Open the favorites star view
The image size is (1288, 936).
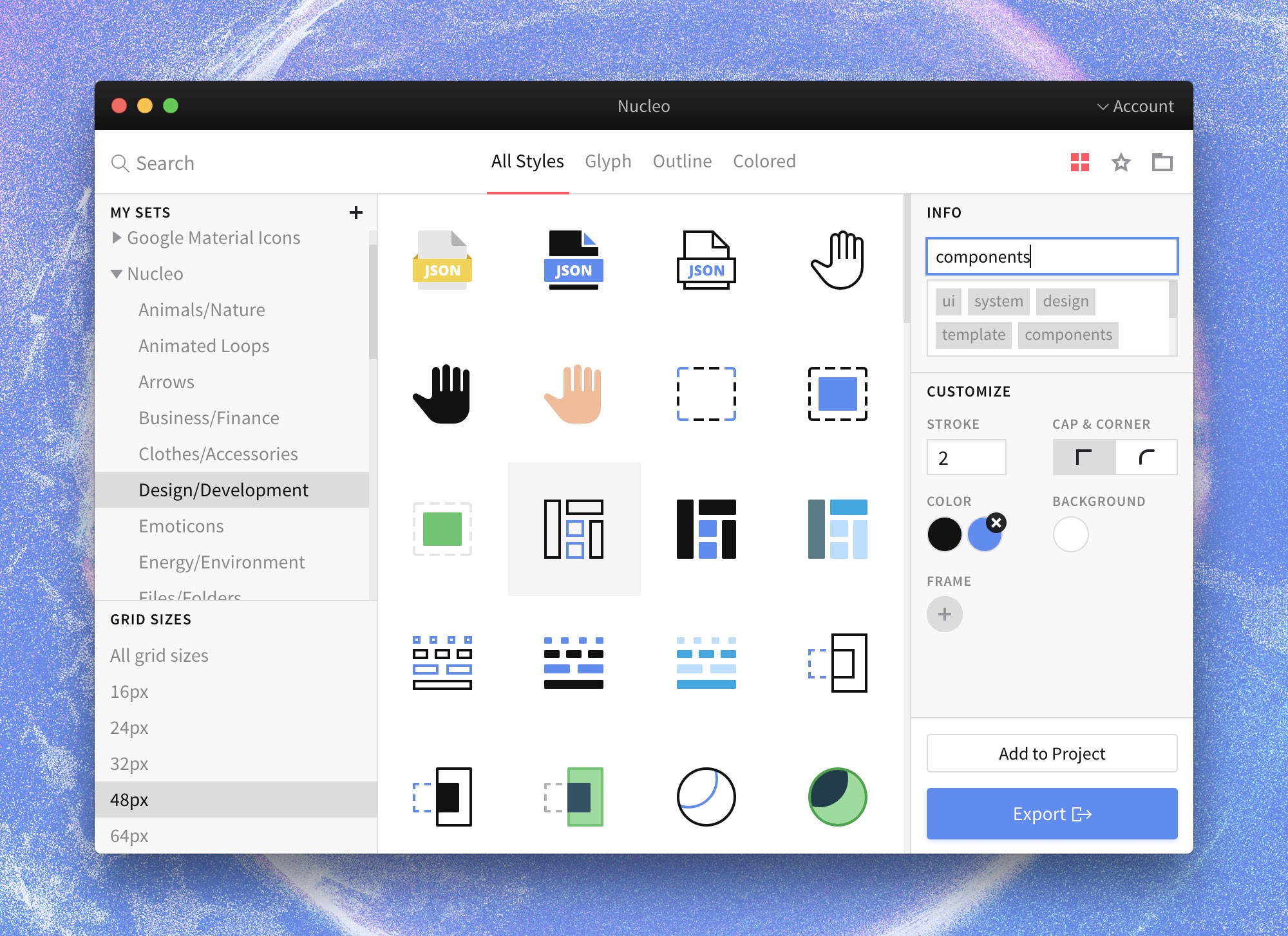coord(1121,162)
